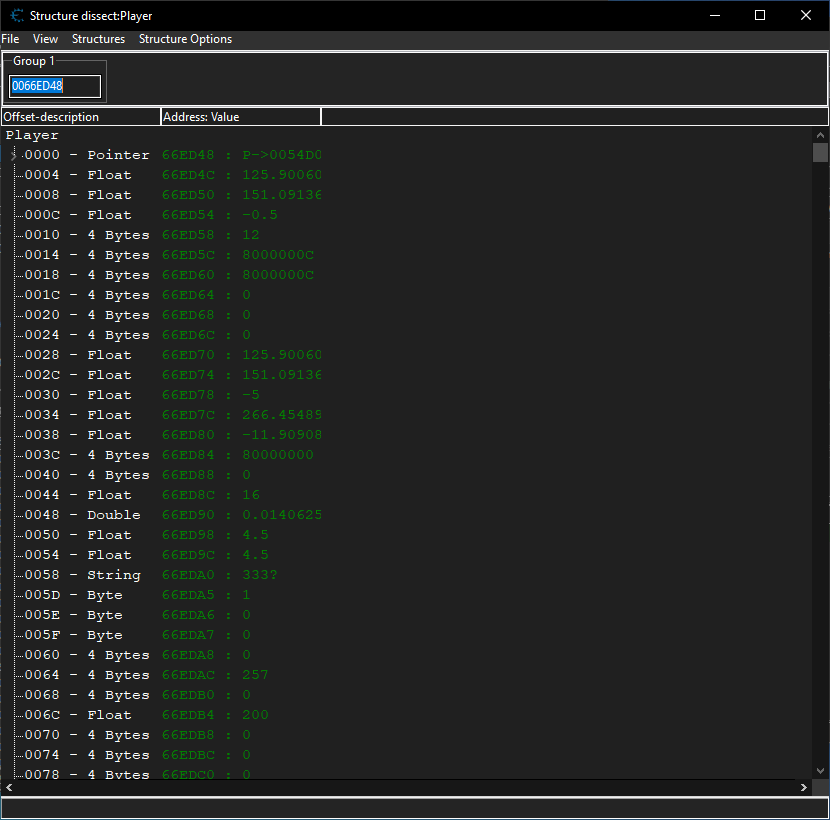Click the Group 1 address input field
Image resolution: width=830 pixels, height=820 pixels.
pos(55,87)
